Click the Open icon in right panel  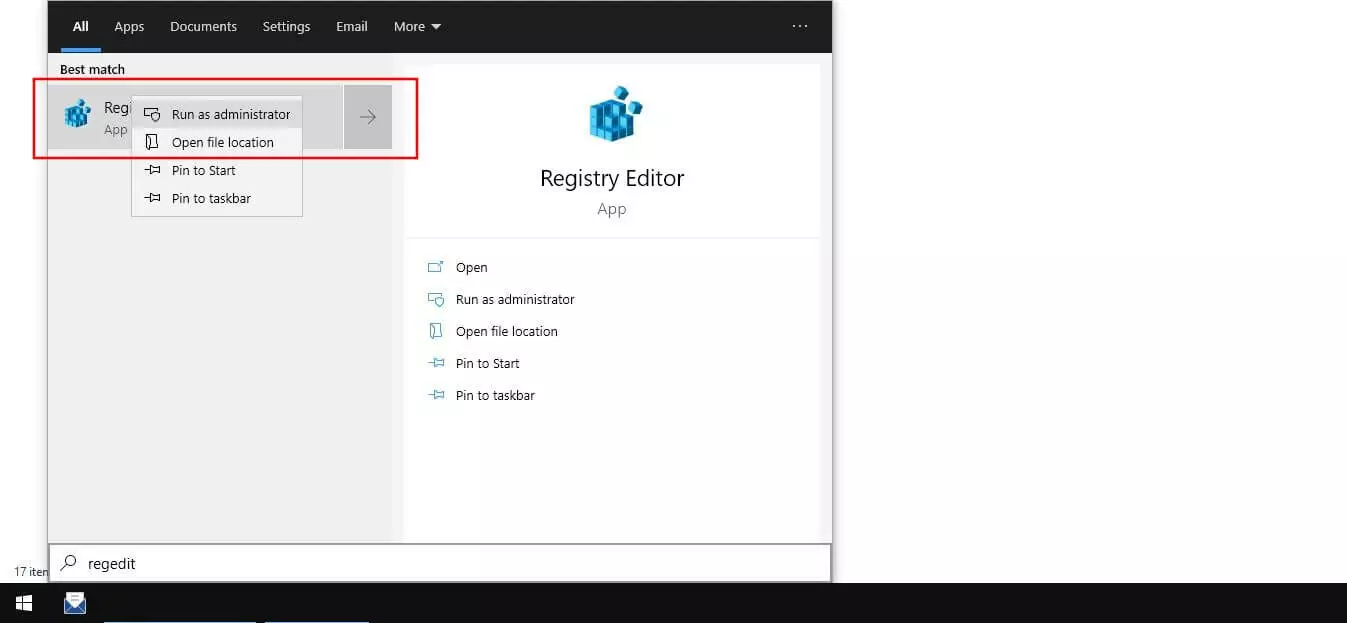click(435, 267)
